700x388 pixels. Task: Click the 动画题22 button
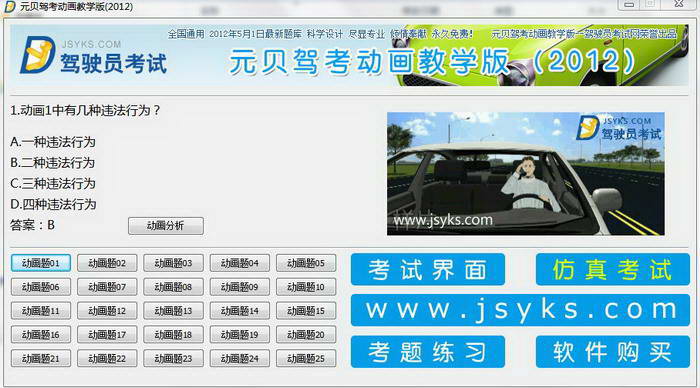pos(107,359)
